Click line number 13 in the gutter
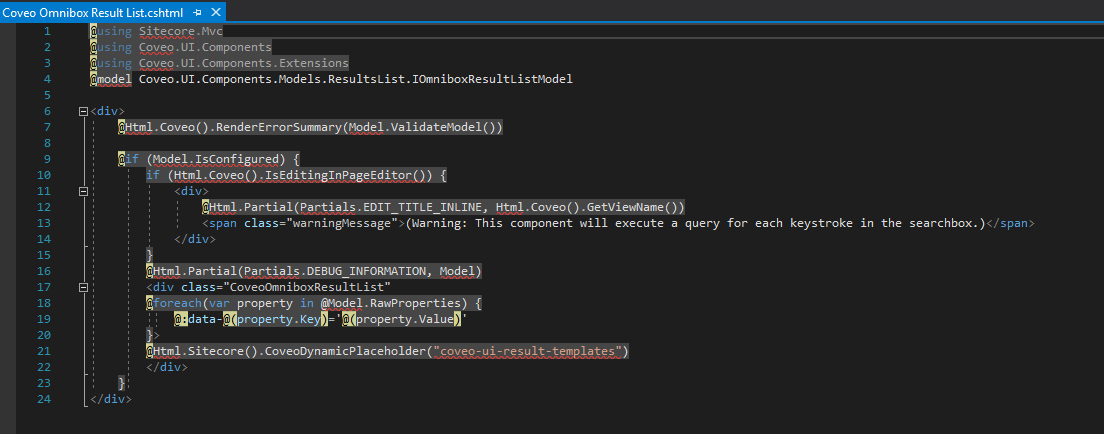Screen dimensions: 1104x434 (x=44, y=223)
